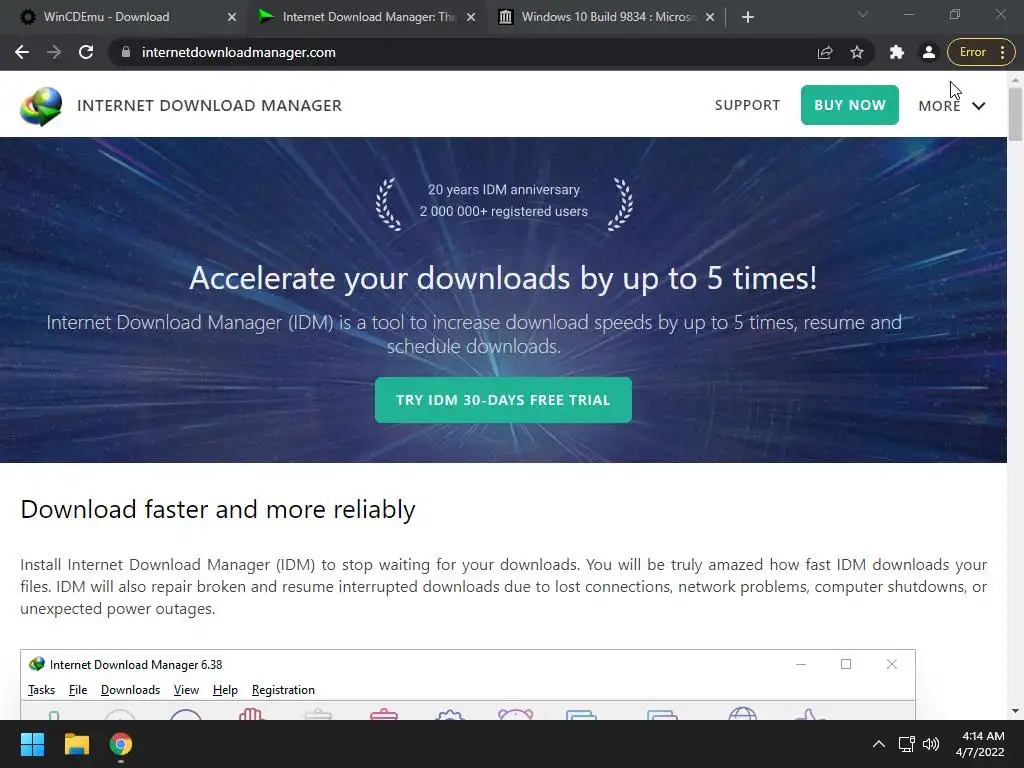Click the IDM globe logo

click(41, 106)
